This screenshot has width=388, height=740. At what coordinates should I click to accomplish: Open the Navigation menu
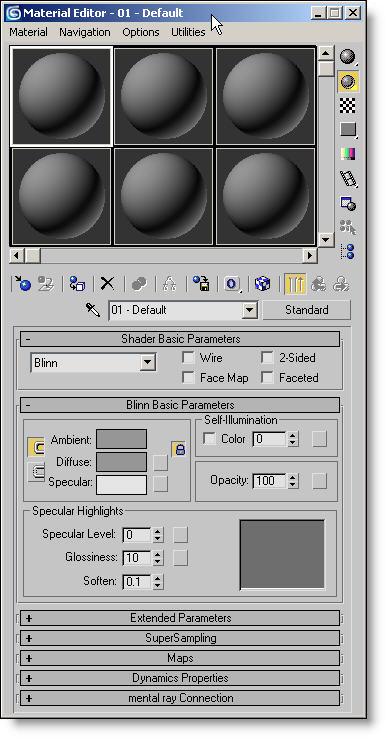pyautogui.click(x=85, y=32)
